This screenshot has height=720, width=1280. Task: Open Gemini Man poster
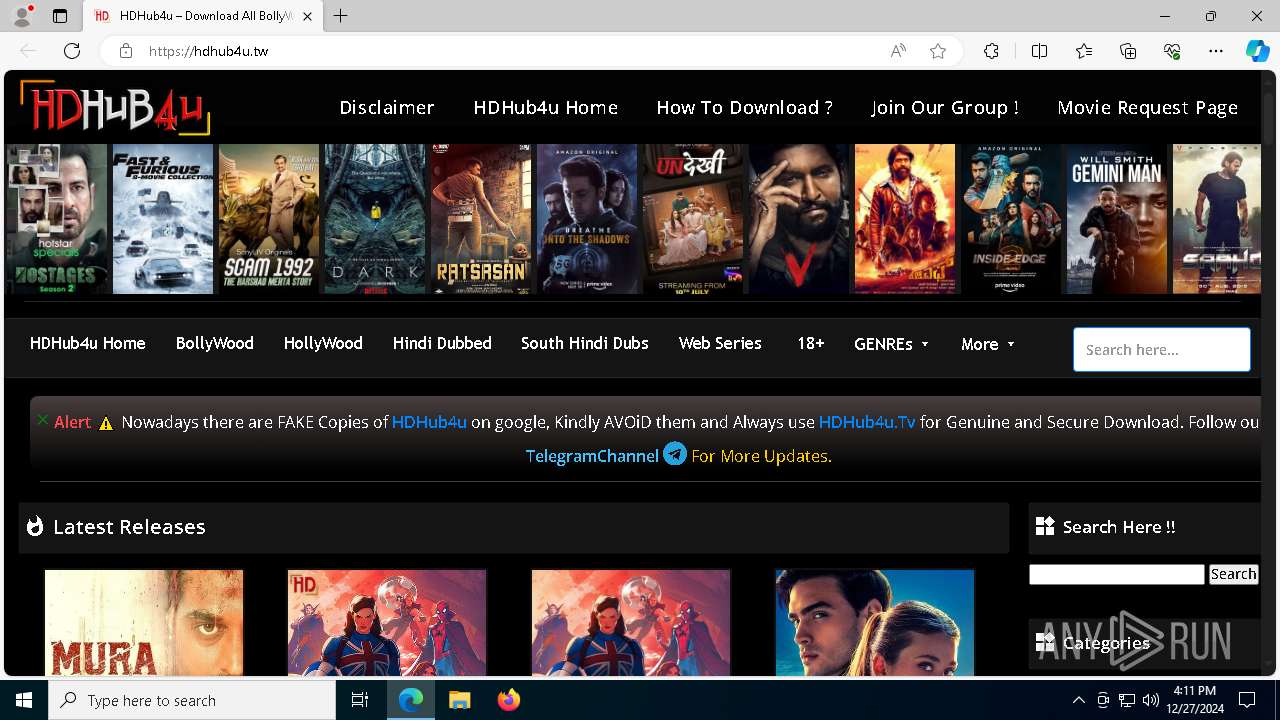pyautogui.click(x=1117, y=219)
